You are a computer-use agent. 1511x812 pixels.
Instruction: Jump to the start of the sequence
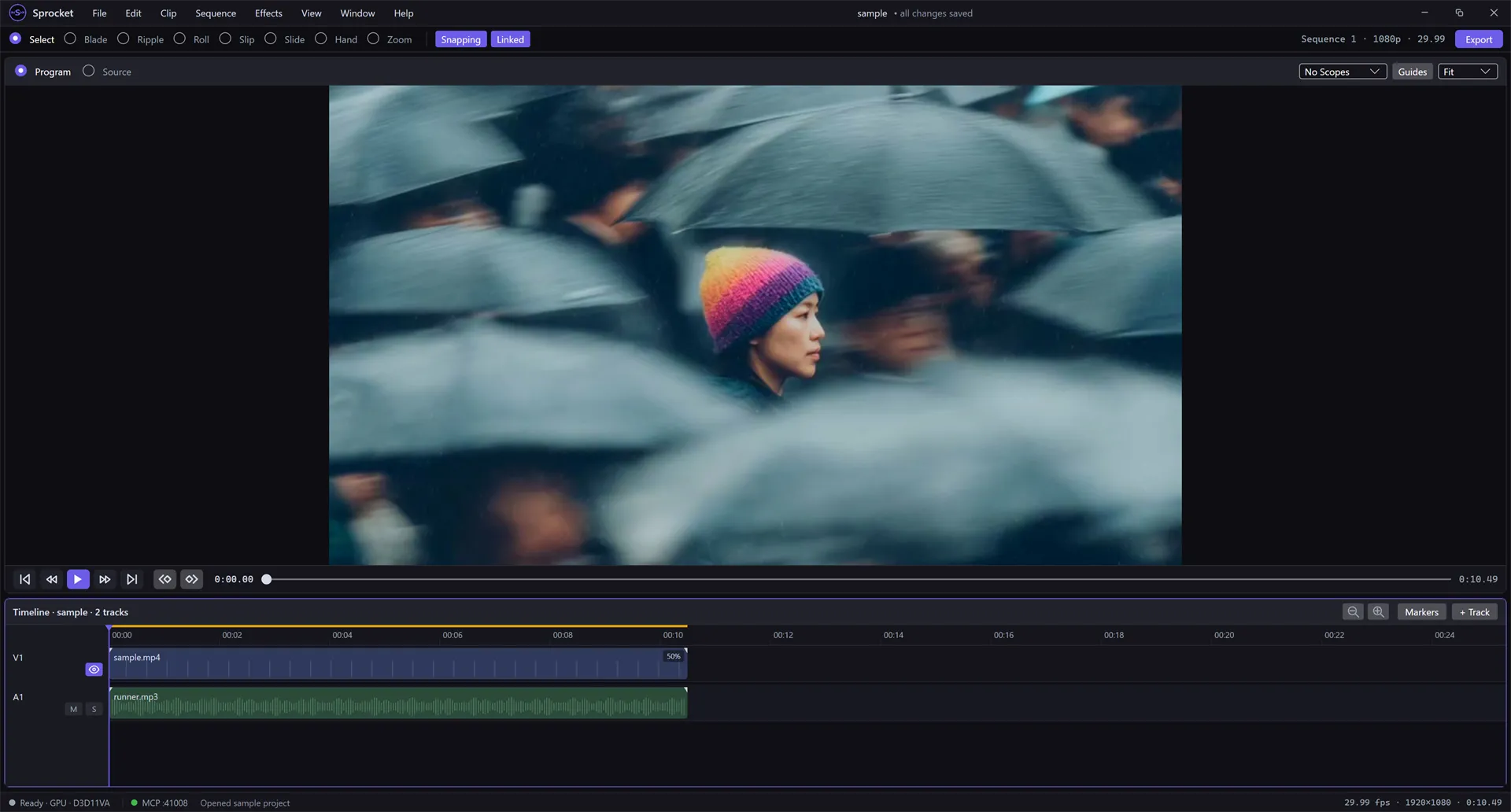[x=25, y=579]
